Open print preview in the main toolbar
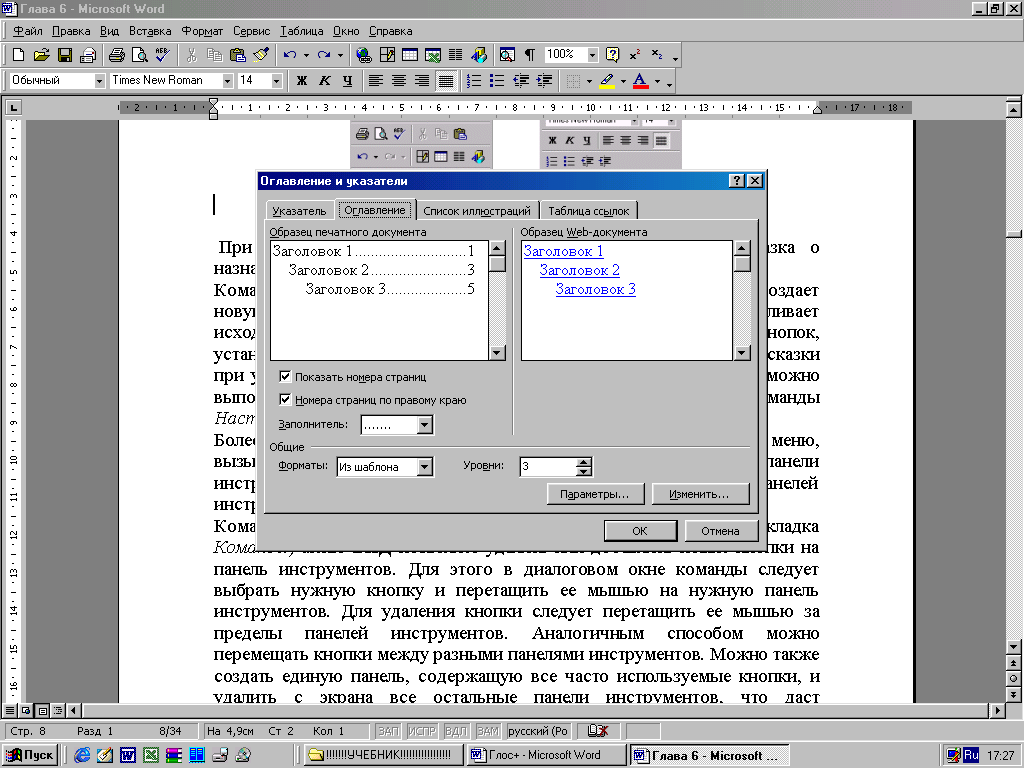The width and height of the screenshot is (1024, 768). [139, 55]
